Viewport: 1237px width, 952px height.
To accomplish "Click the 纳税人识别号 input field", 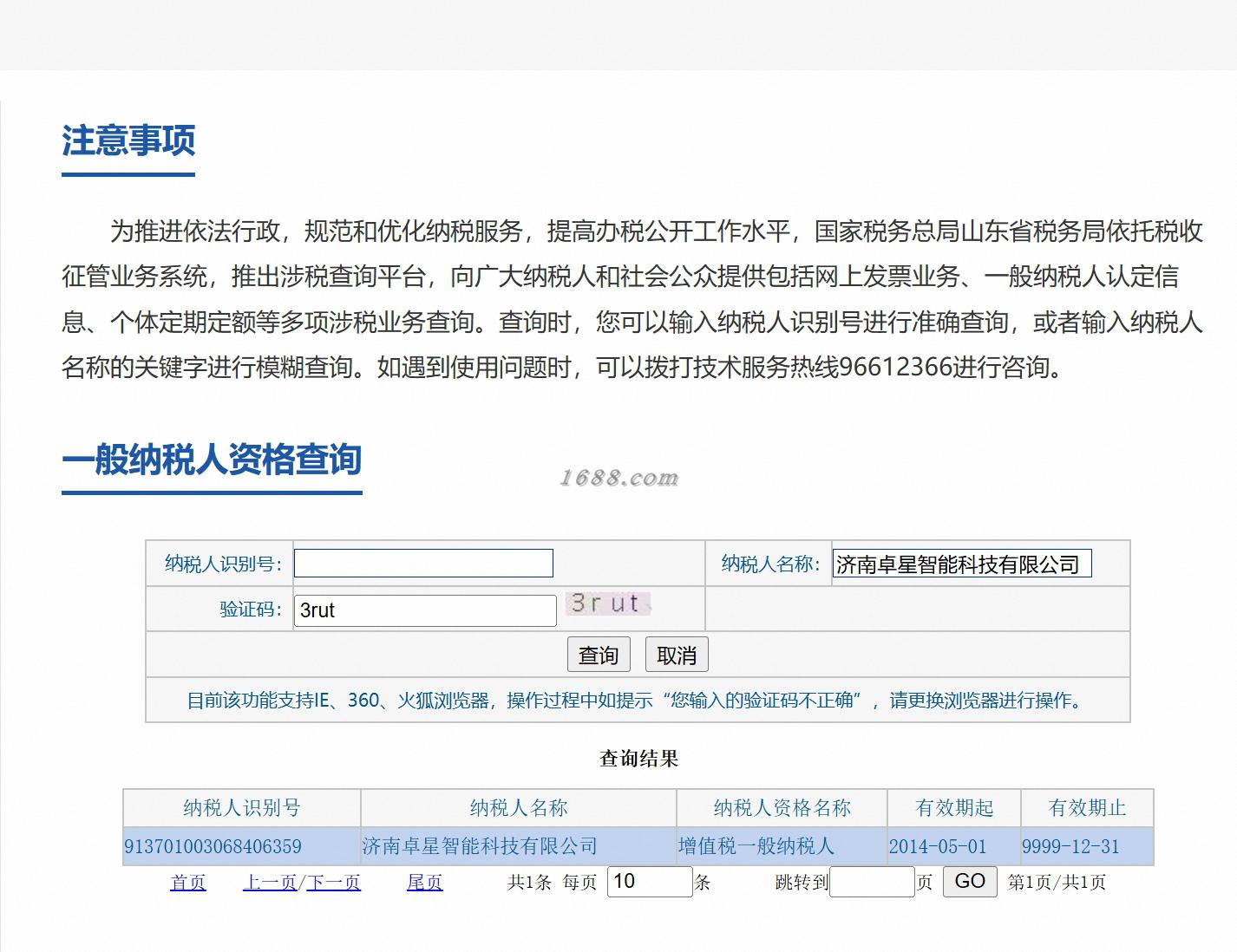I will [x=423, y=564].
